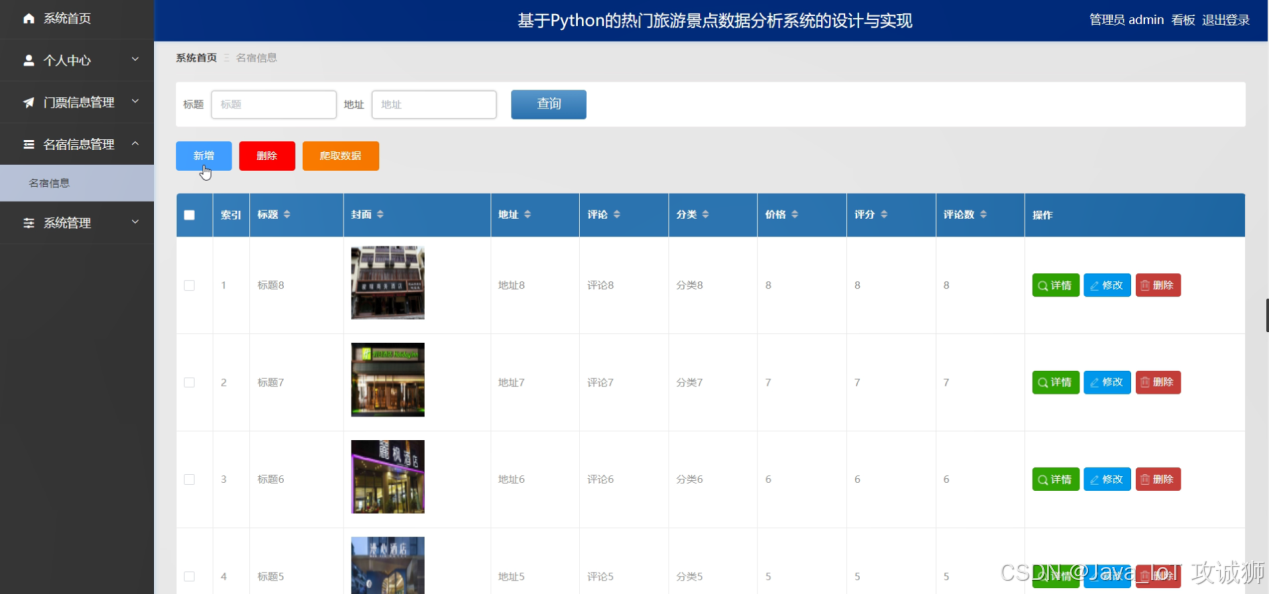Click 删除 for row 标题6

tap(1158, 479)
